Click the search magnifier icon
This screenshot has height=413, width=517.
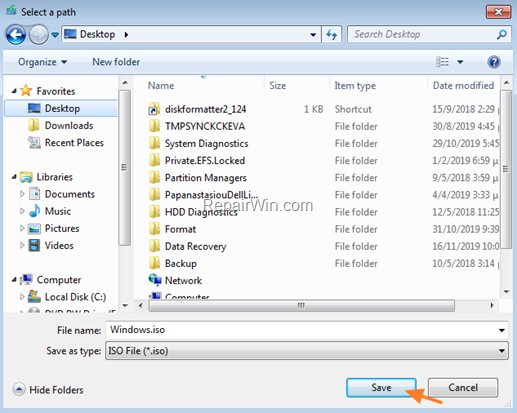tap(502, 34)
